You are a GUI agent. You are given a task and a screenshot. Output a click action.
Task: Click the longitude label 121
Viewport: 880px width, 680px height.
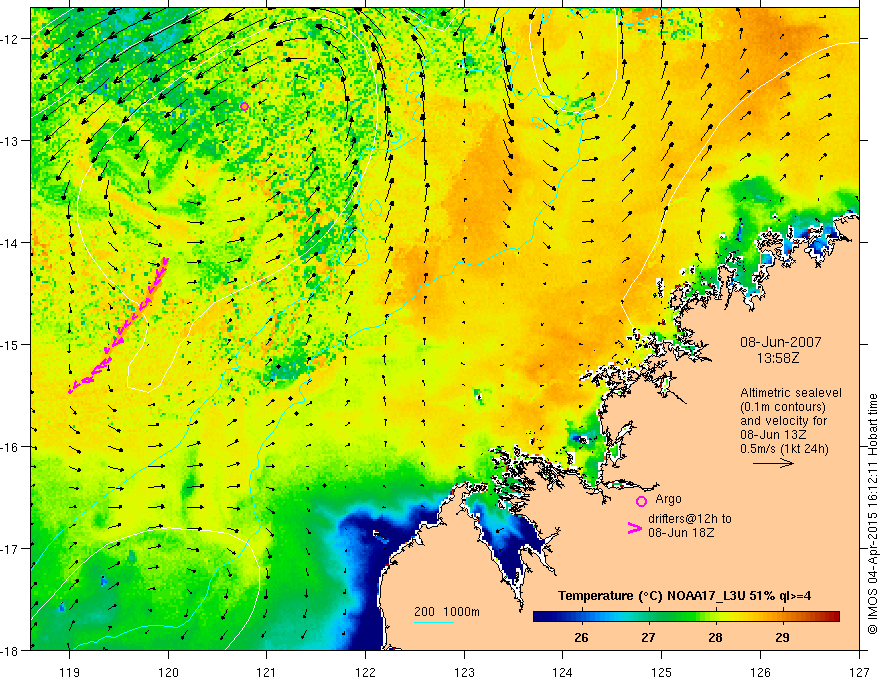(267, 672)
